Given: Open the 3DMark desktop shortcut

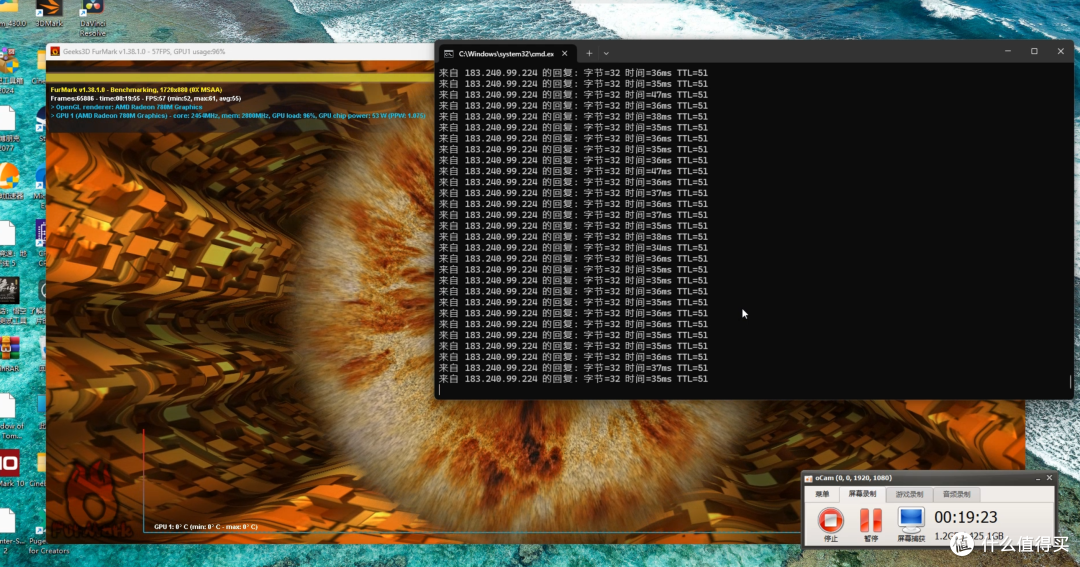Looking at the screenshot, I should click(x=49, y=14).
